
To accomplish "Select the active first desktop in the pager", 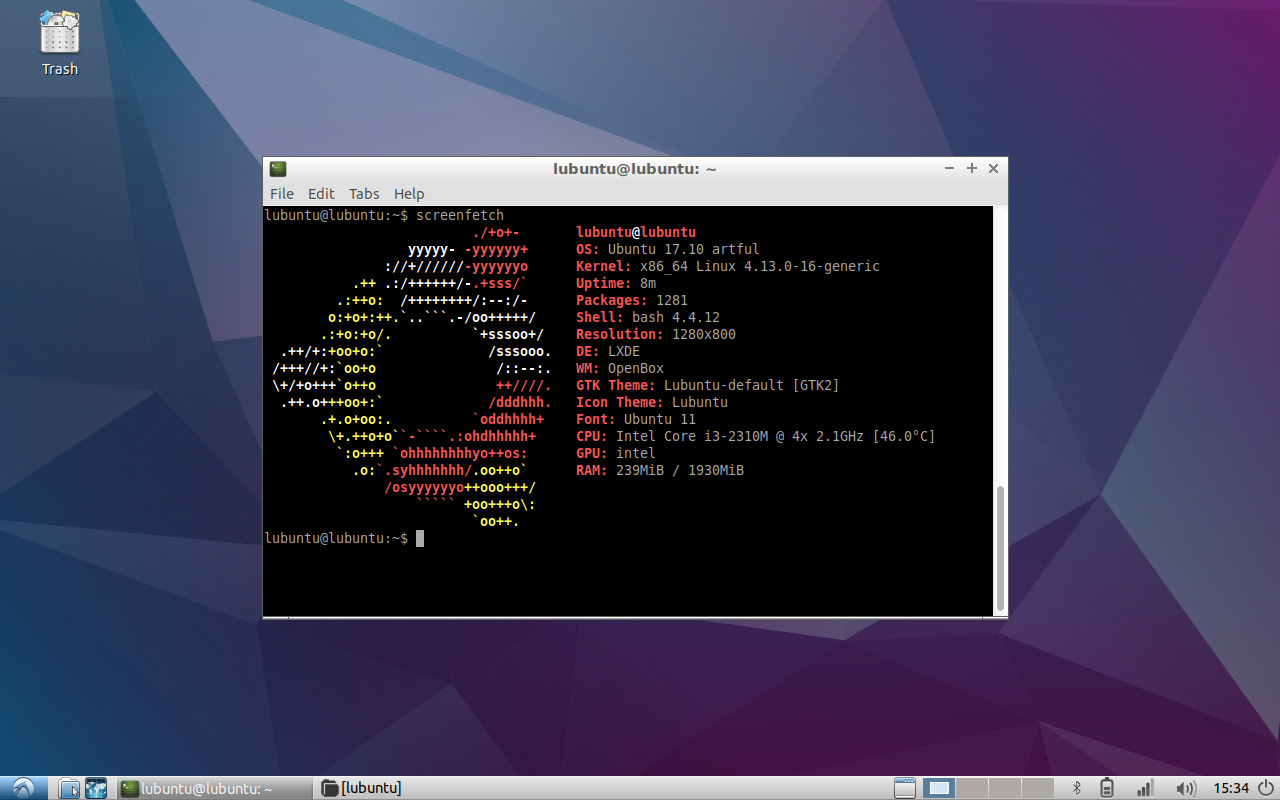I will click(x=939, y=788).
